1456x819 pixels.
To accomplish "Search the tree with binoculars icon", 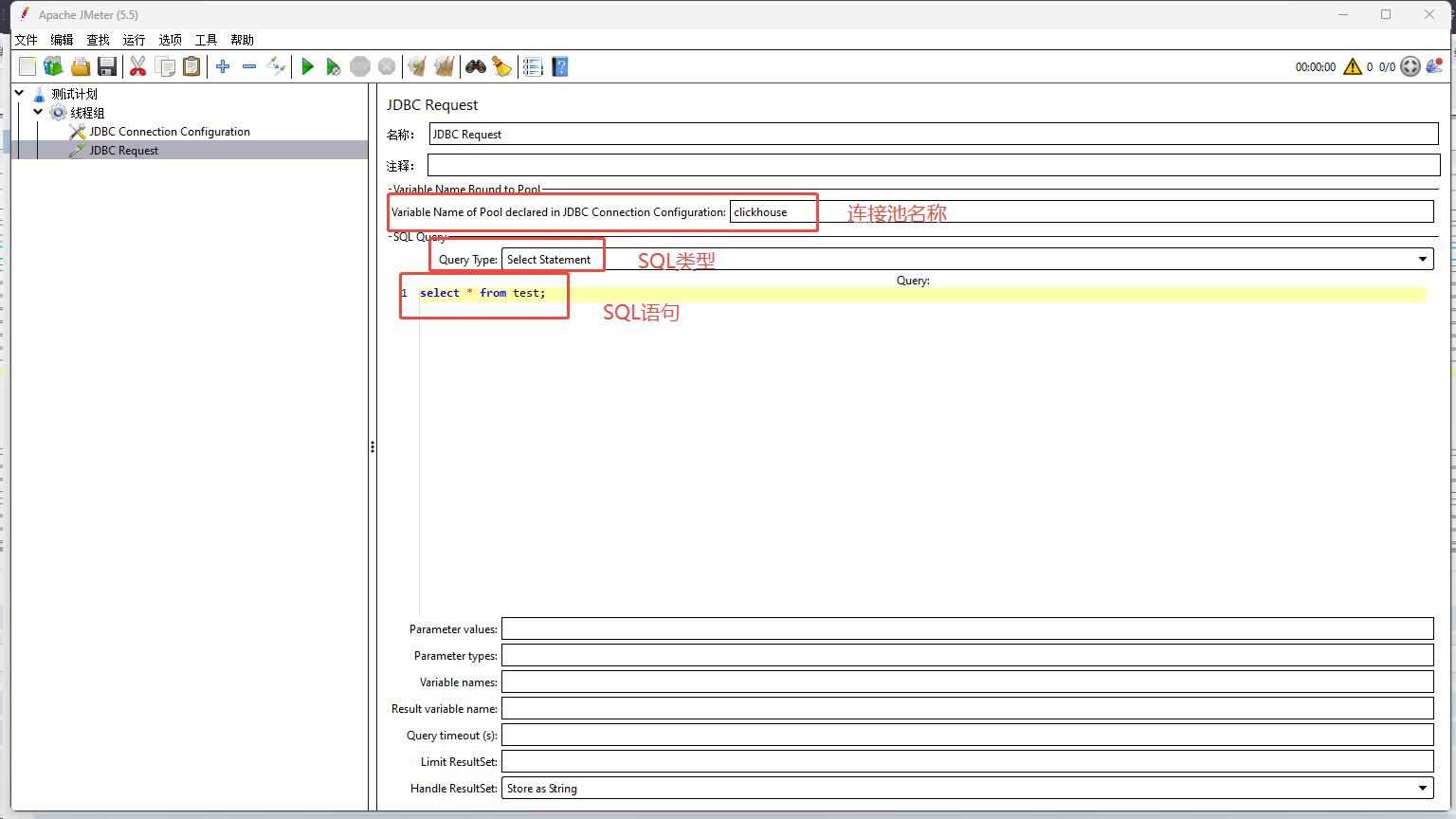I will point(476,66).
